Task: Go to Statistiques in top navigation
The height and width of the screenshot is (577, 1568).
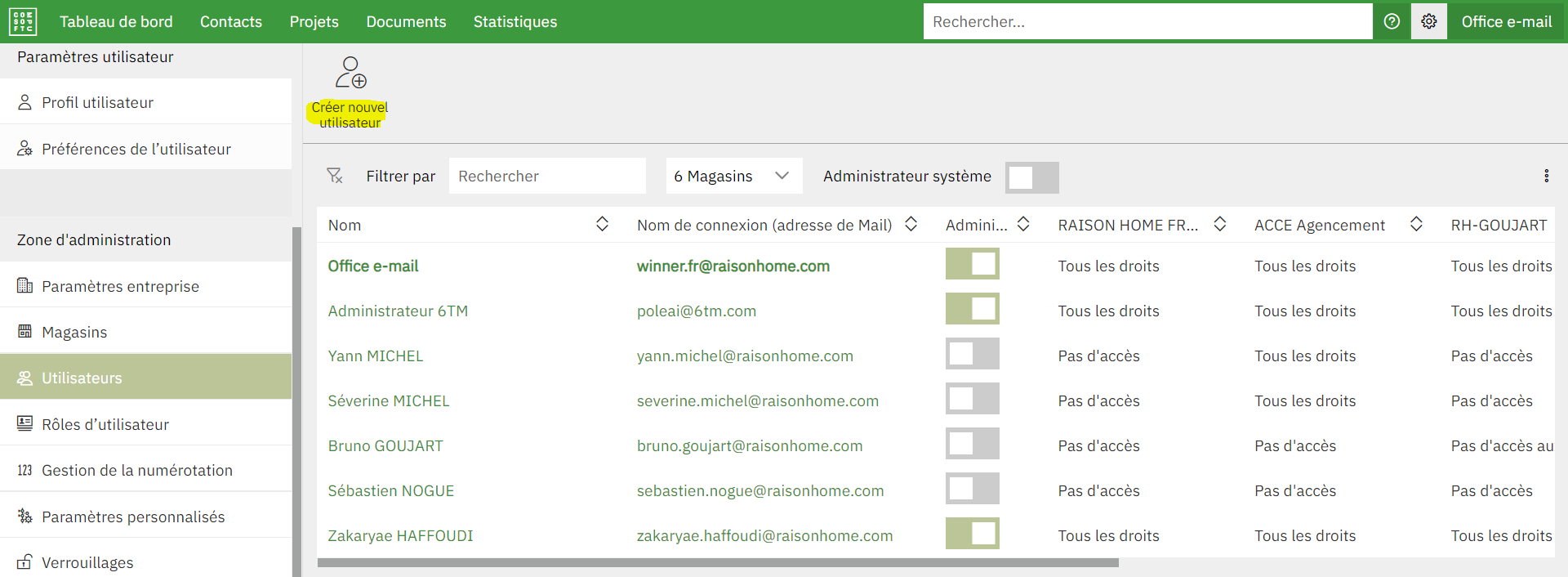Action: coord(514,22)
